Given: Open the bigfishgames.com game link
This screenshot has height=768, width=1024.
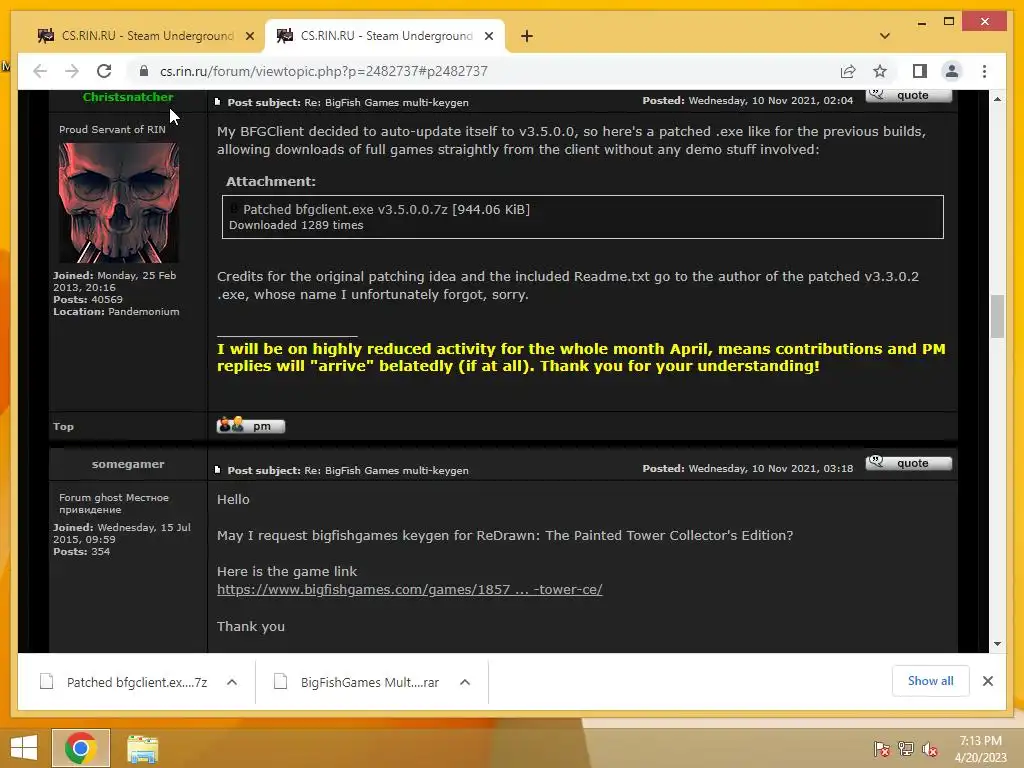Looking at the screenshot, I should tap(409, 589).
